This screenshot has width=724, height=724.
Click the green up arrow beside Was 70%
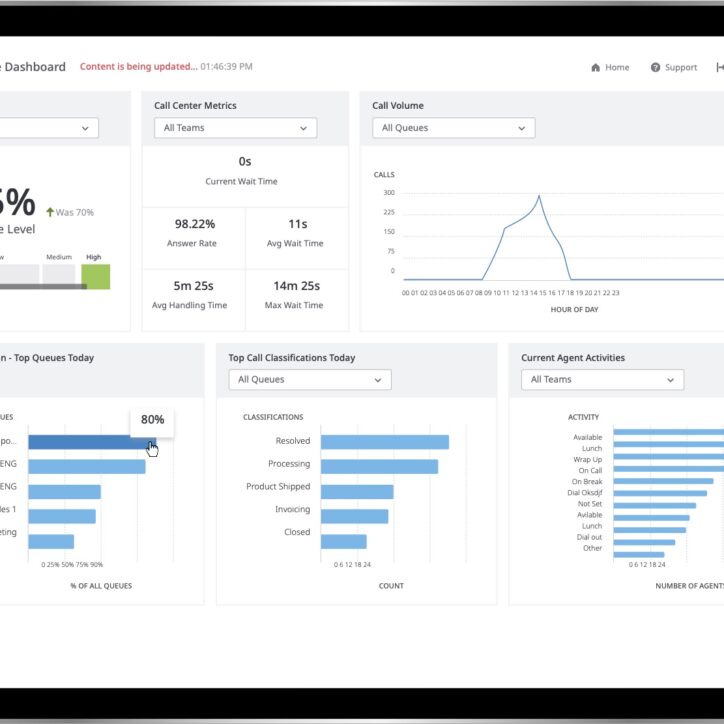click(x=50, y=212)
